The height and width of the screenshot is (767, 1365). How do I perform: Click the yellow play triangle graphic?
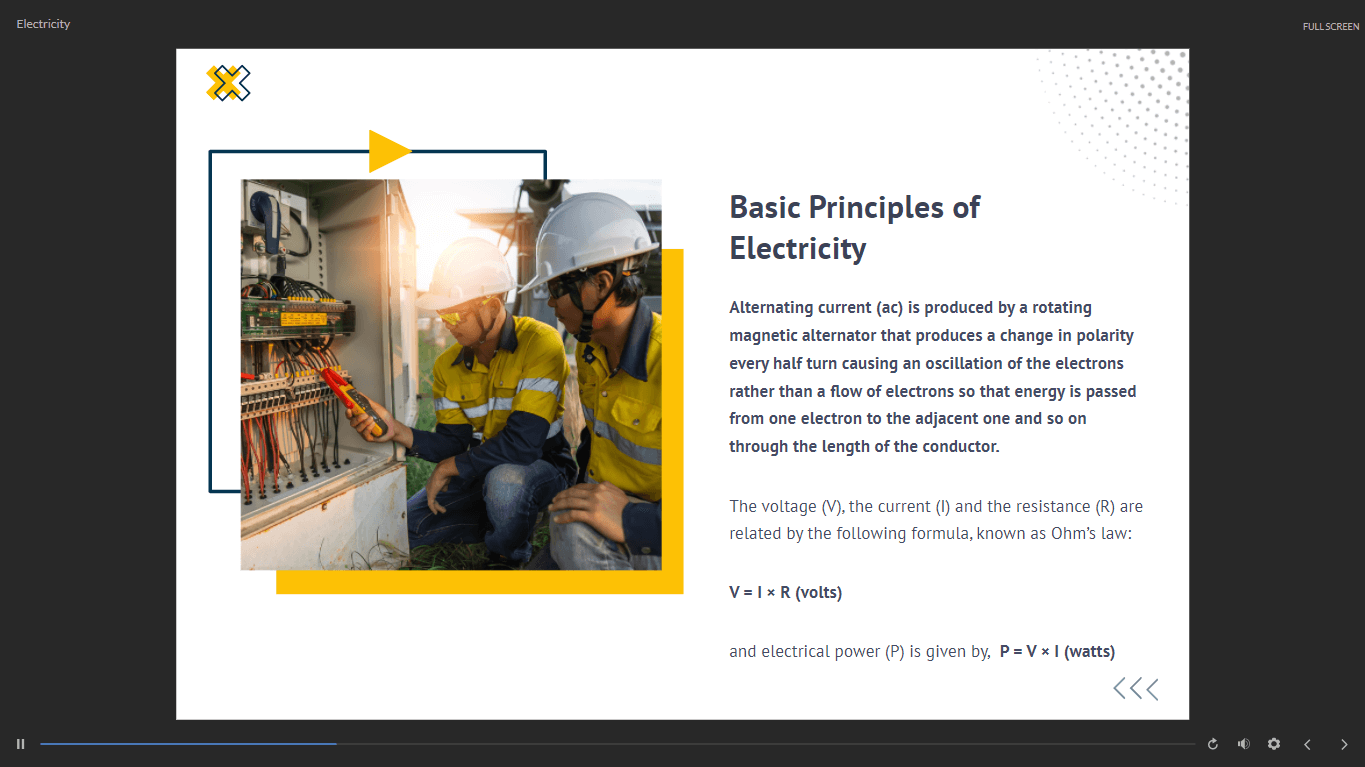click(390, 151)
